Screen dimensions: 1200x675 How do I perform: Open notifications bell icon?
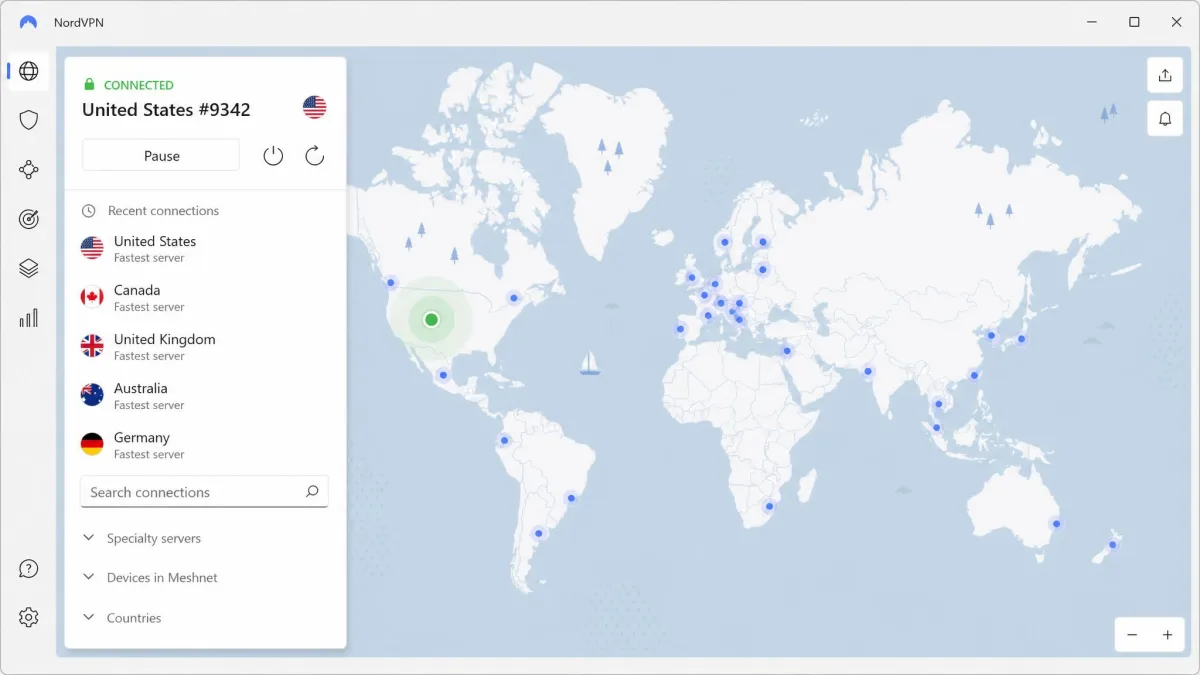[x=1165, y=119]
